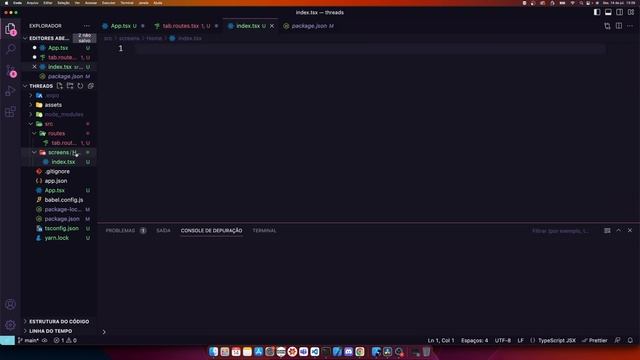
Task: Open editor more actions ellipsis
Action: [x=630, y=26]
